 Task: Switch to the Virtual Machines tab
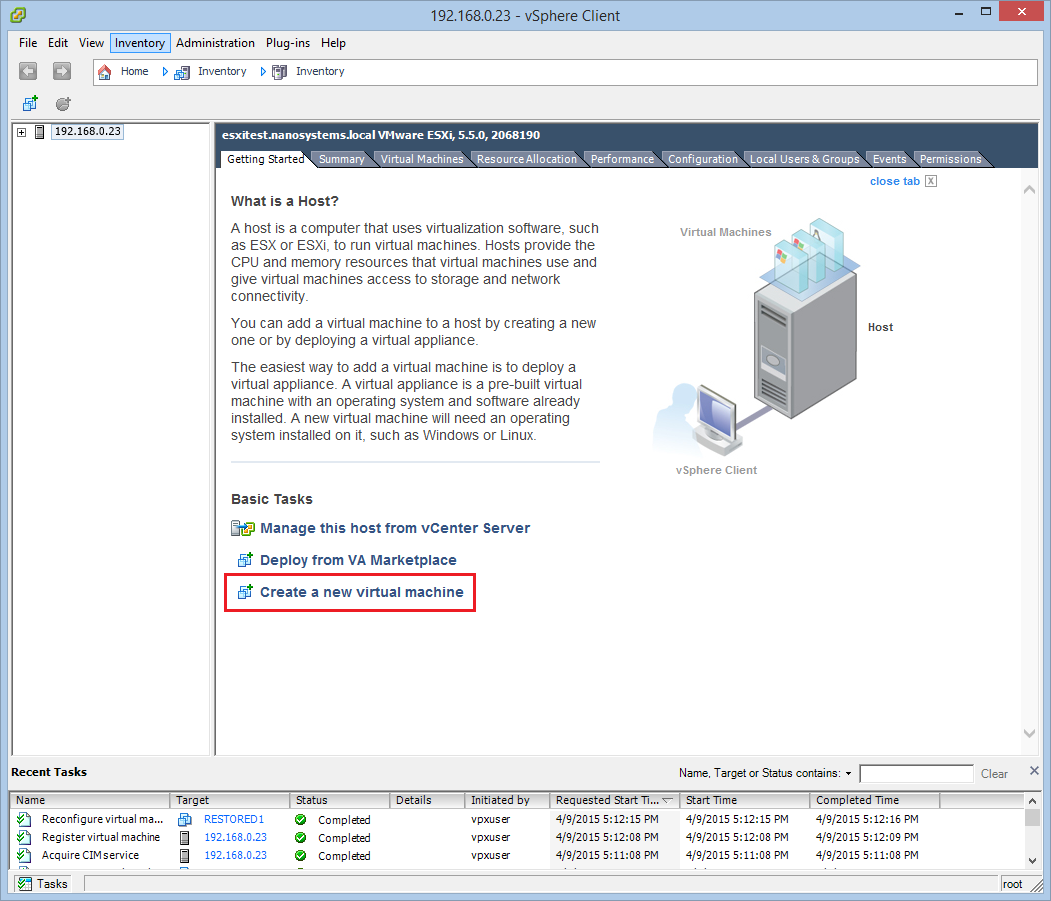(x=422, y=159)
